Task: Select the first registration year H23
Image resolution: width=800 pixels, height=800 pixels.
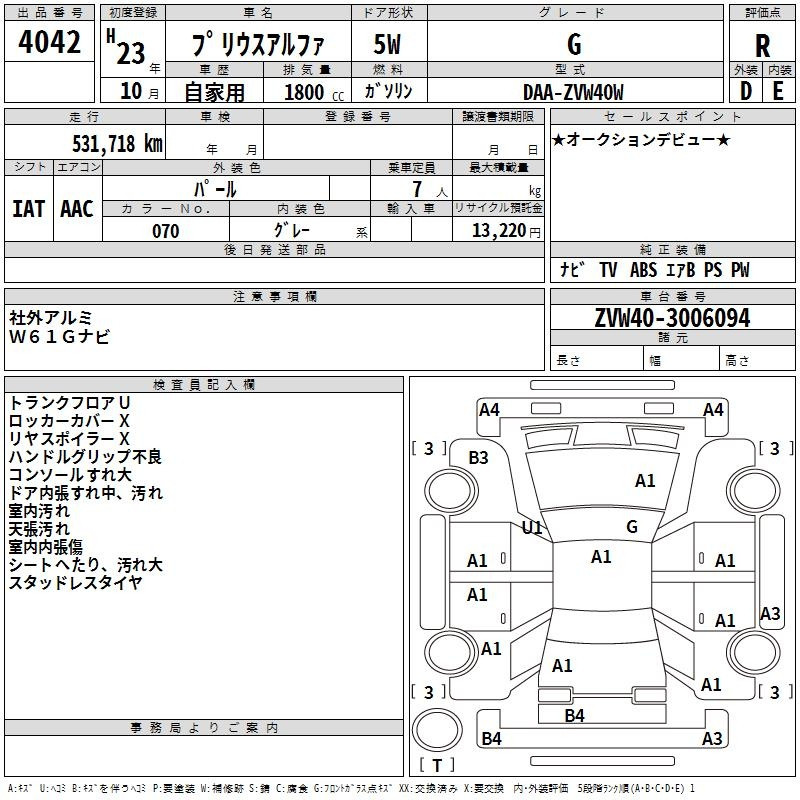Action: [x=126, y=47]
